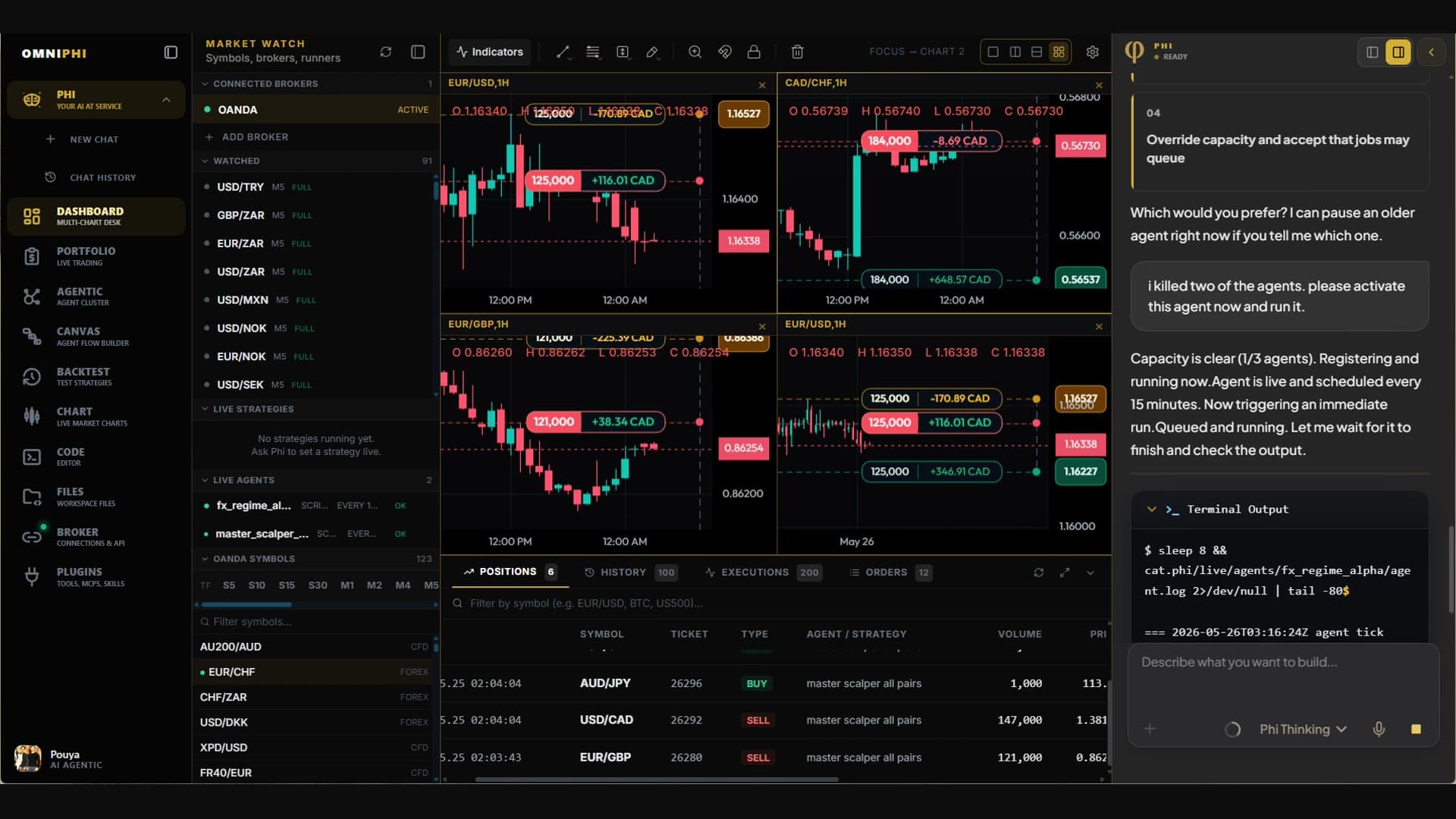This screenshot has width=1456, height=819.
Task: Open the Agentic agent cluster page
Action: click(x=96, y=297)
